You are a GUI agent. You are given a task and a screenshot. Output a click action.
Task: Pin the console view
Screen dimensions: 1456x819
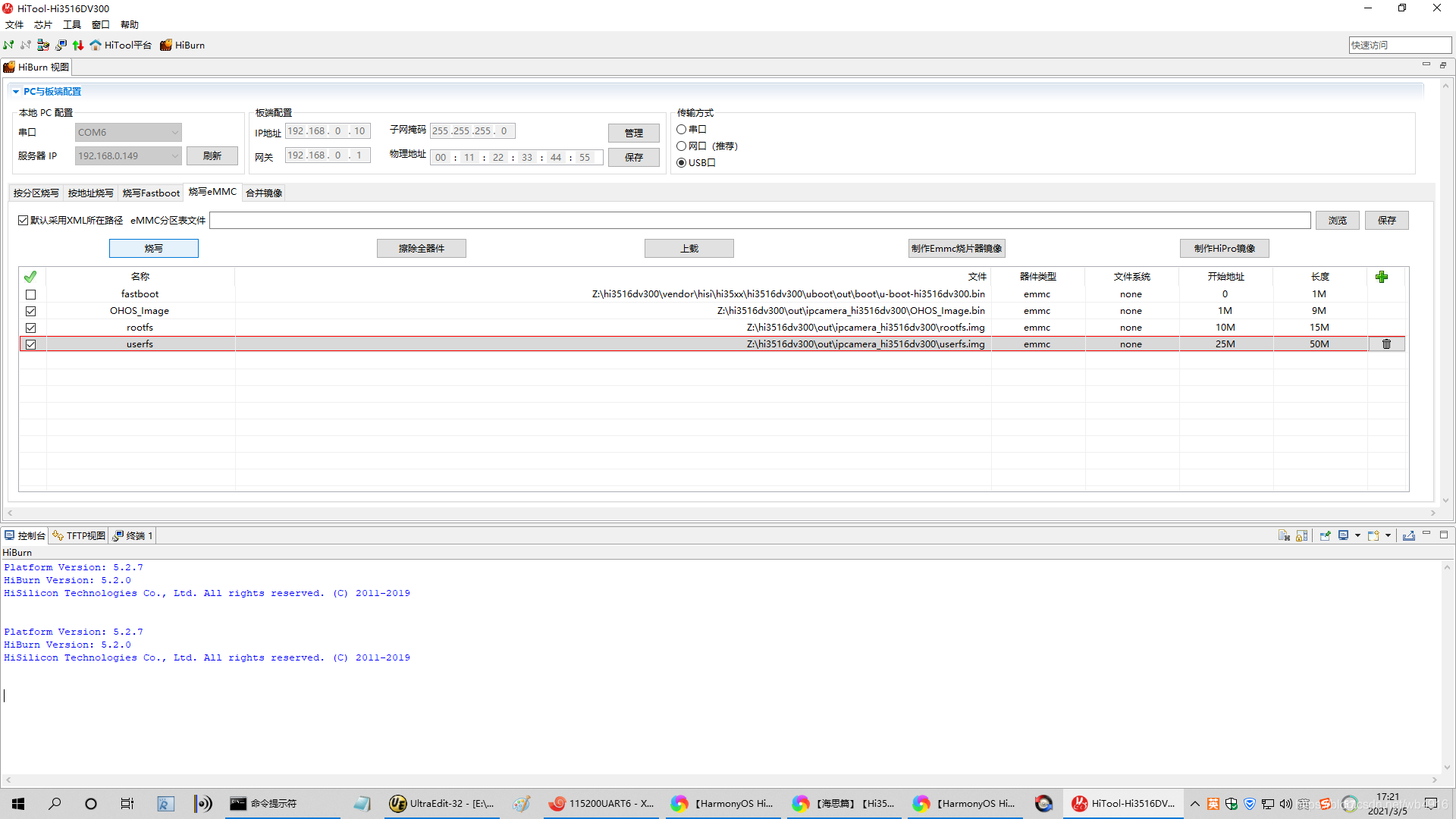point(1325,535)
